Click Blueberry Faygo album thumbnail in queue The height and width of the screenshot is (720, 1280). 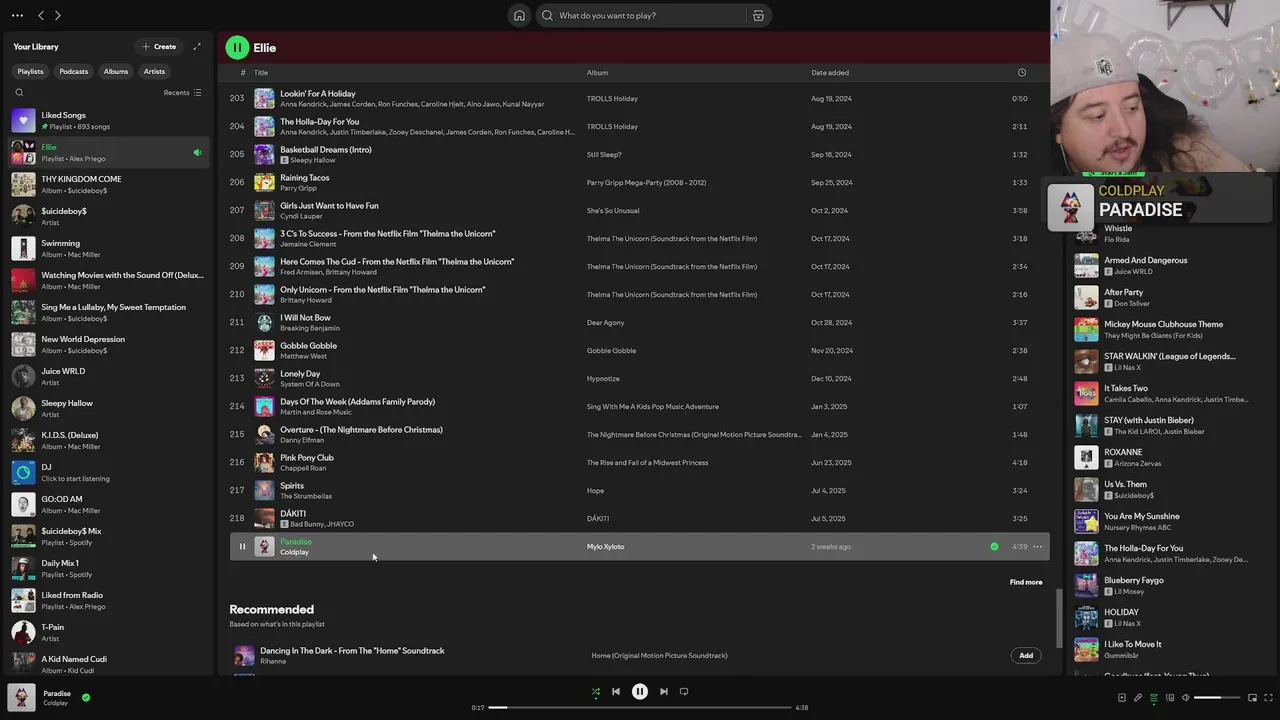point(1086,585)
